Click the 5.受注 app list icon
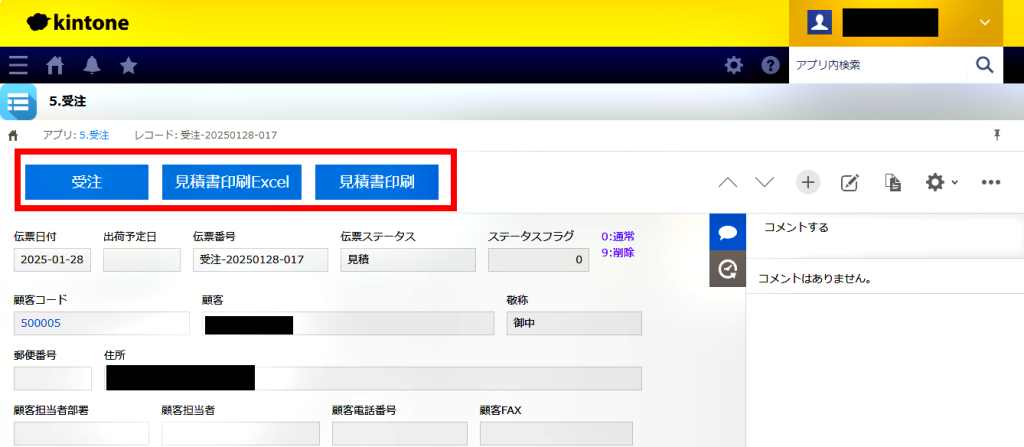Viewport: 1024px width, 447px height. [18, 102]
